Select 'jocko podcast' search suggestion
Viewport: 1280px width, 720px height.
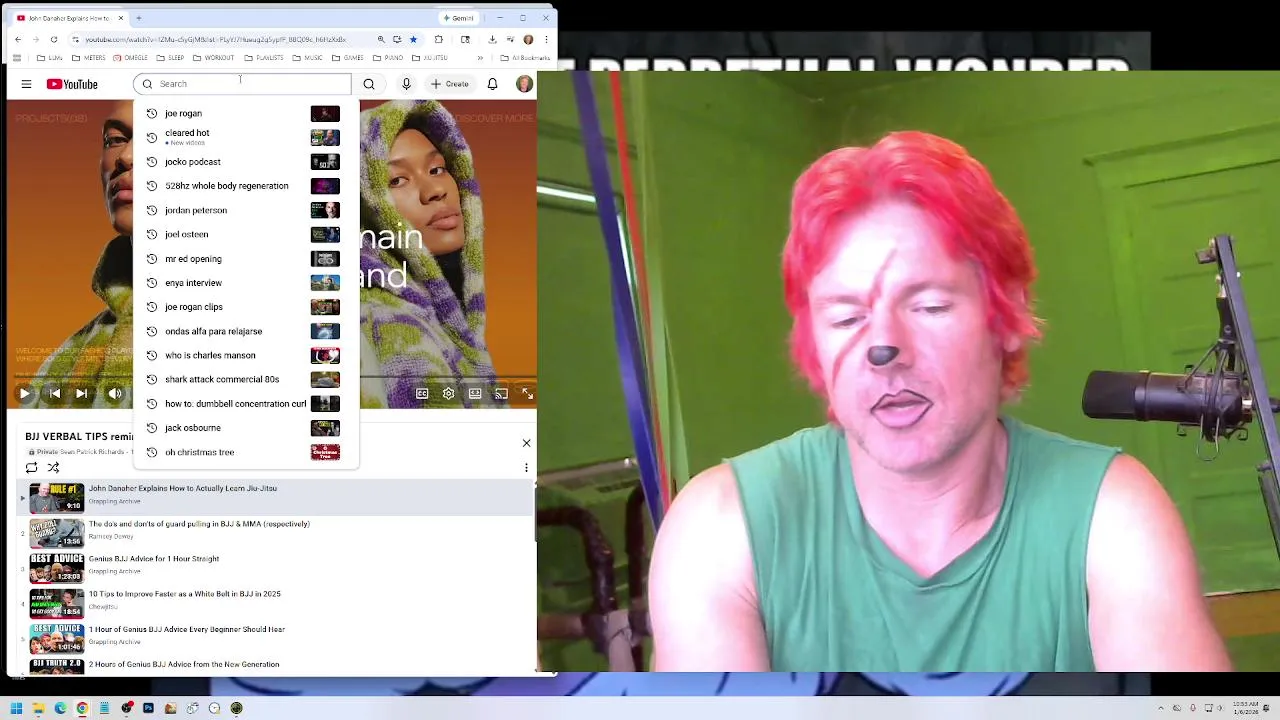click(x=246, y=162)
